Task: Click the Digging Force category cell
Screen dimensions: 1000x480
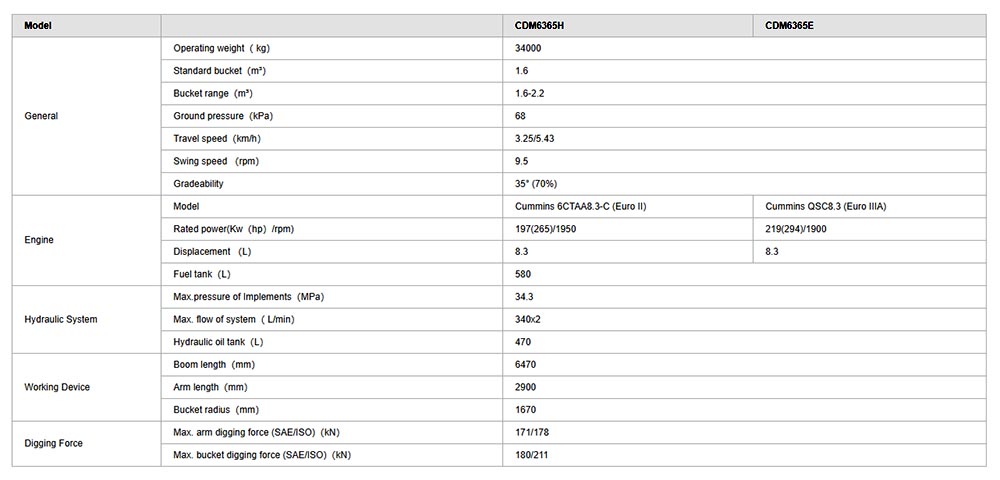Action: click(53, 443)
